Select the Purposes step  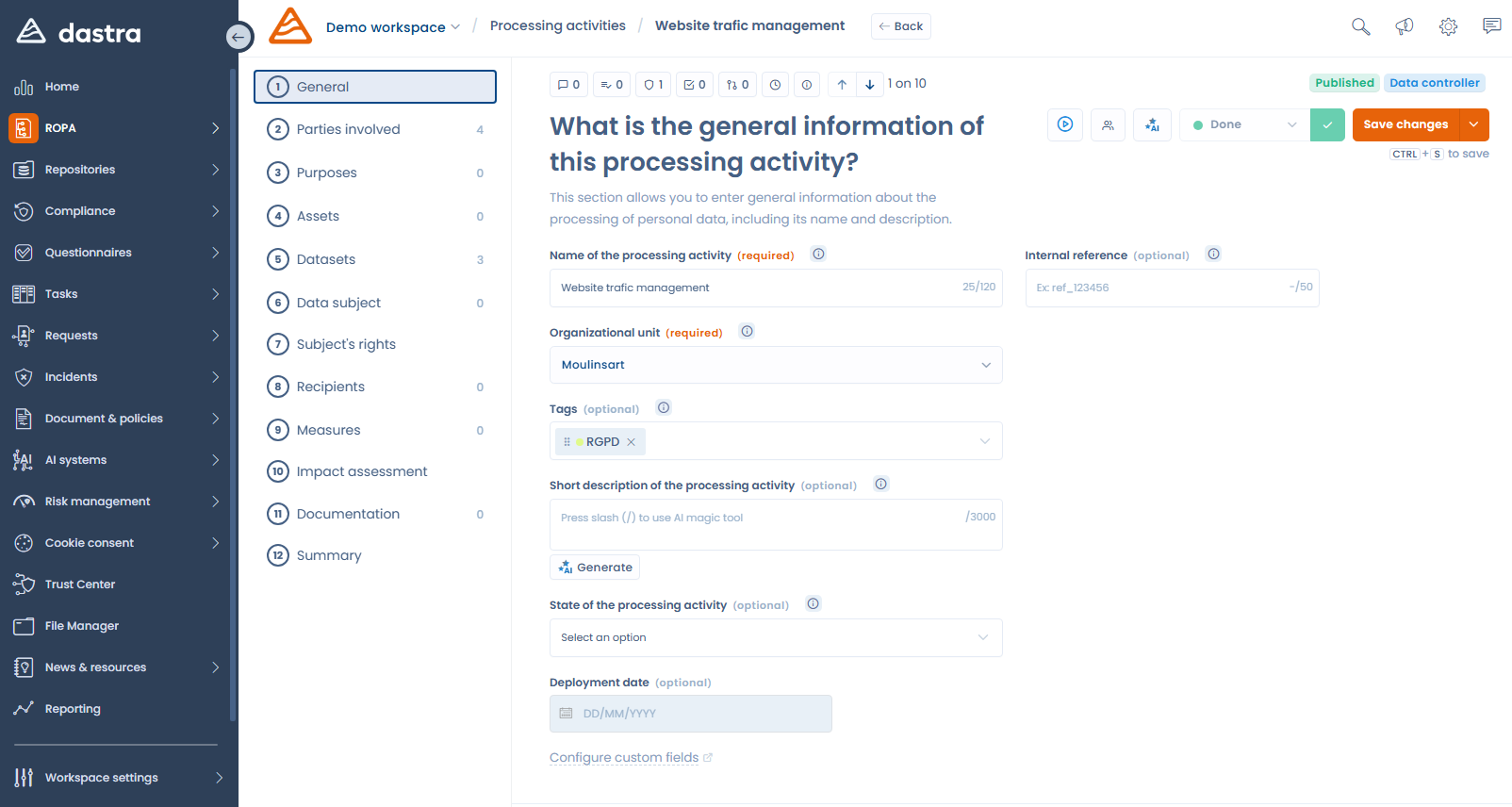point(375,173)
